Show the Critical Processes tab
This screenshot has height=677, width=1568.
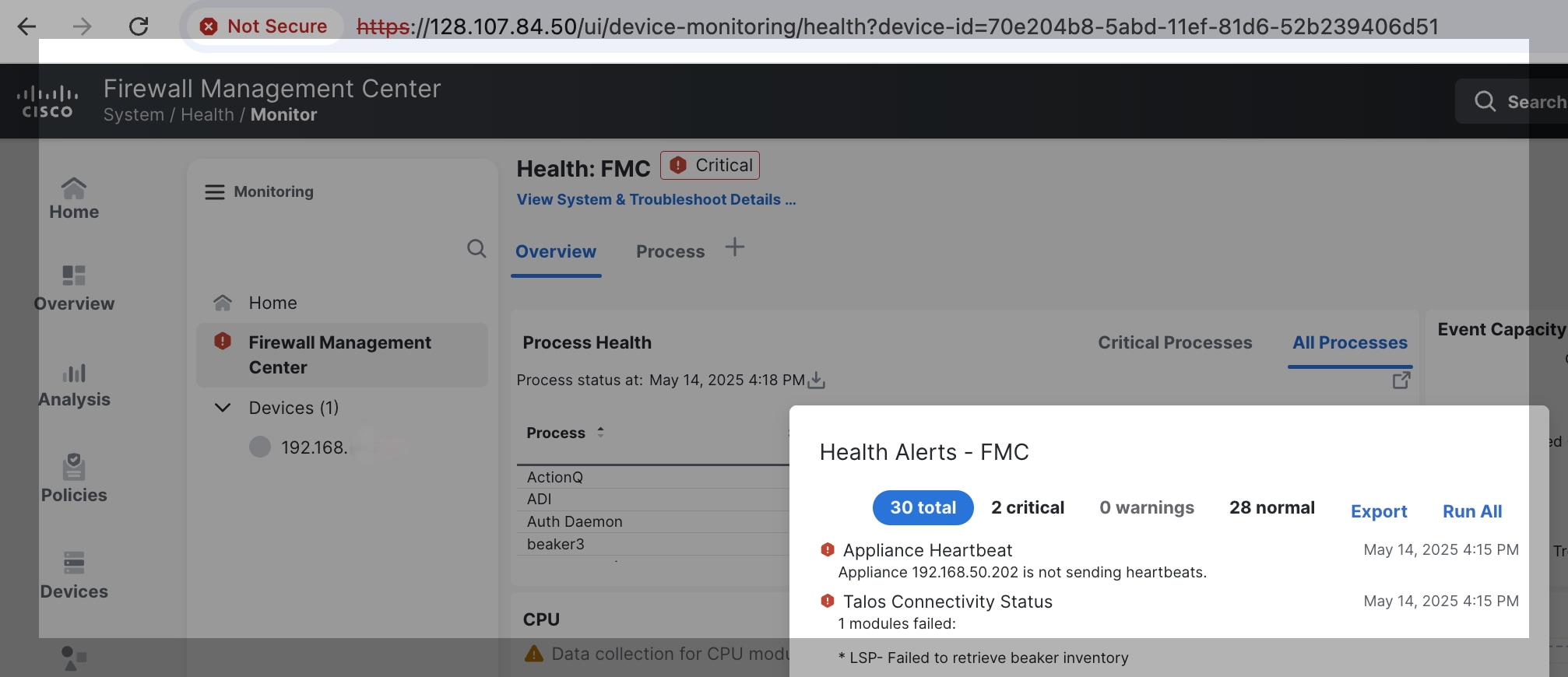tap(1174, 343)
